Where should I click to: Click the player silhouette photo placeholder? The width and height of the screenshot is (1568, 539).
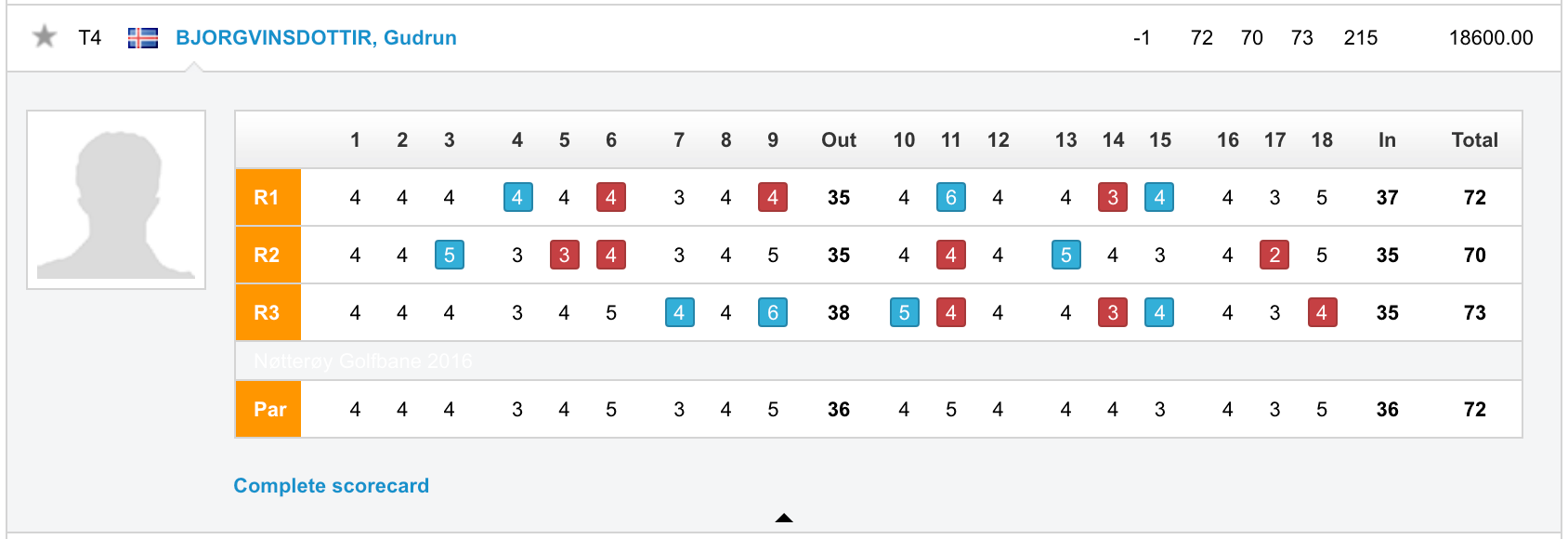116,200
